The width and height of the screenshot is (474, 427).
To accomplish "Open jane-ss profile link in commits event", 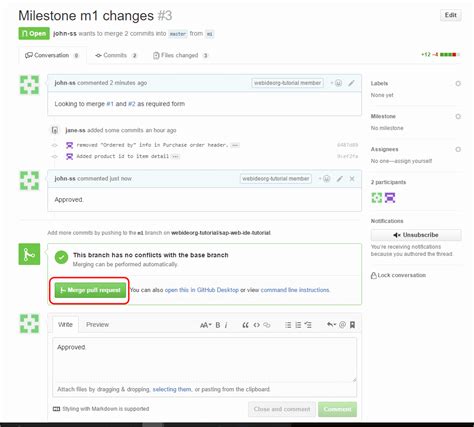I will pyautogui.click(x=75, y=130).
